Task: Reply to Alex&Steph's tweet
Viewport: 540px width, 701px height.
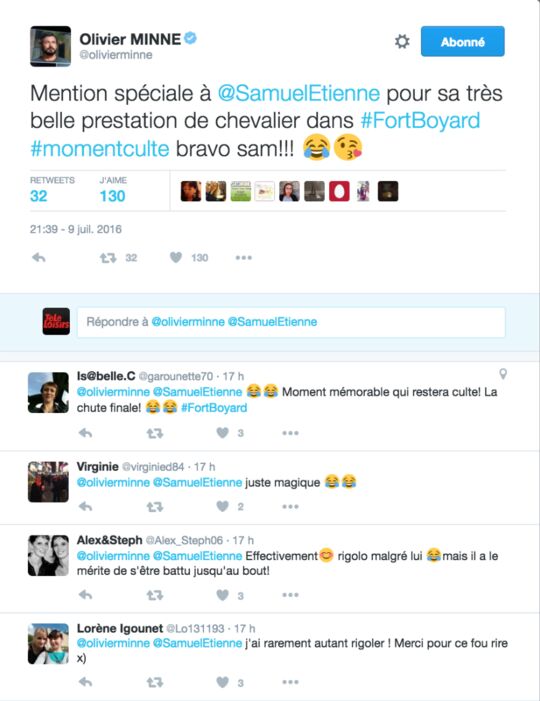Action: click(85, 595)
